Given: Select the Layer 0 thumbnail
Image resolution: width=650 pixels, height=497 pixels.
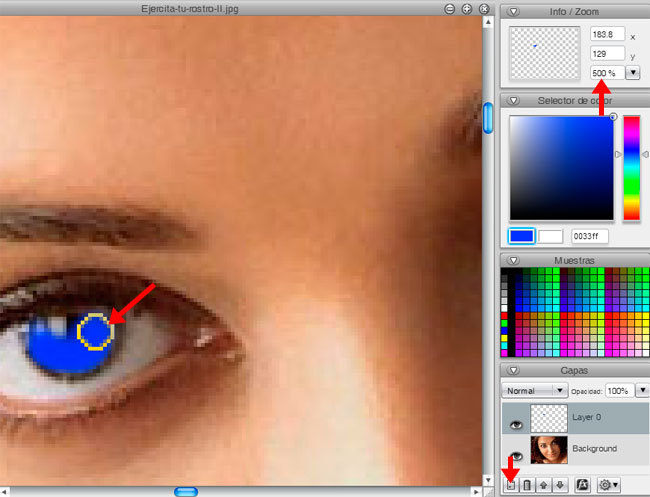Looking at the screenshot, I should click(549, 419).
